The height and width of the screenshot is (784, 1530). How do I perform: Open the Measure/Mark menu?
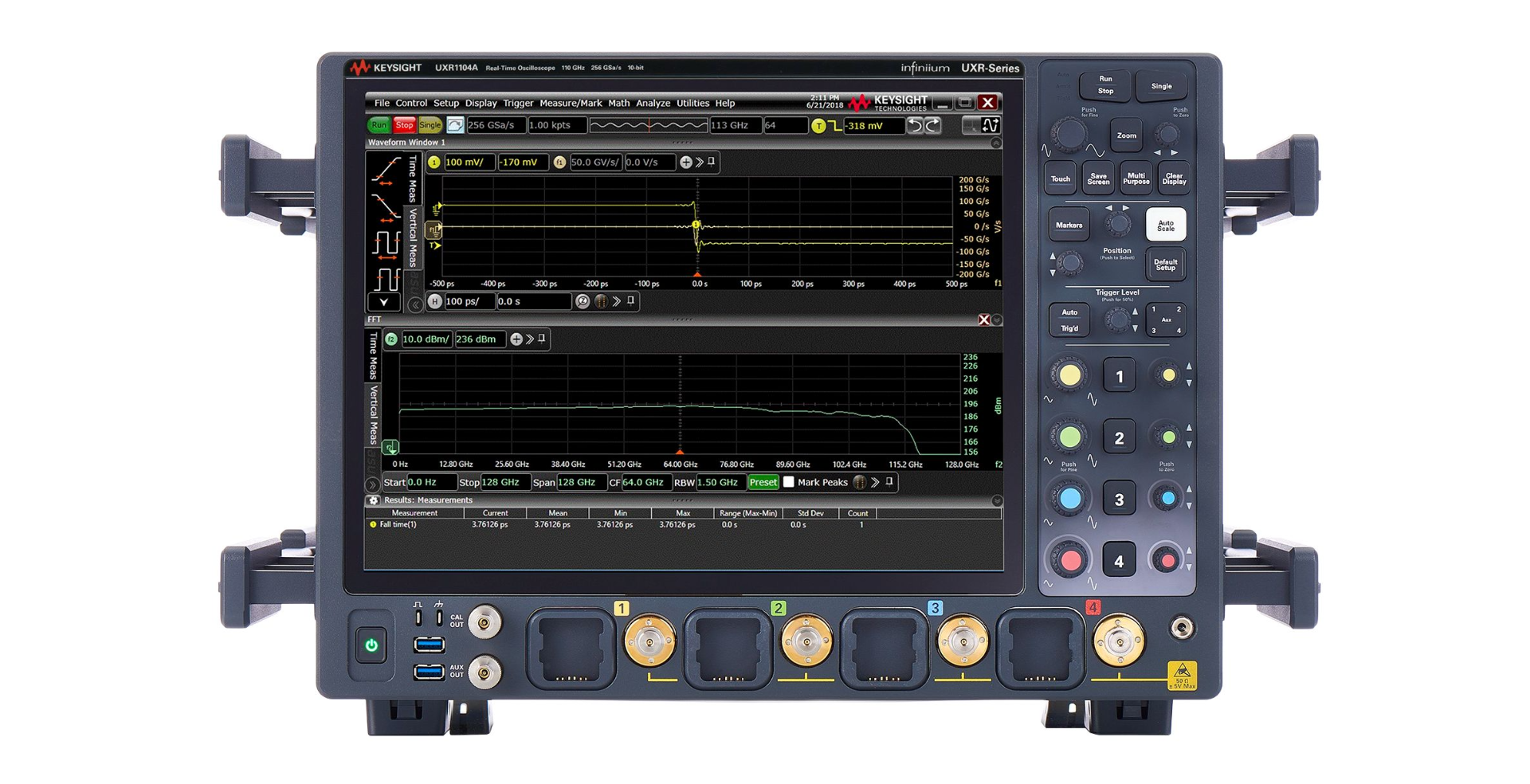coord(569,103)
